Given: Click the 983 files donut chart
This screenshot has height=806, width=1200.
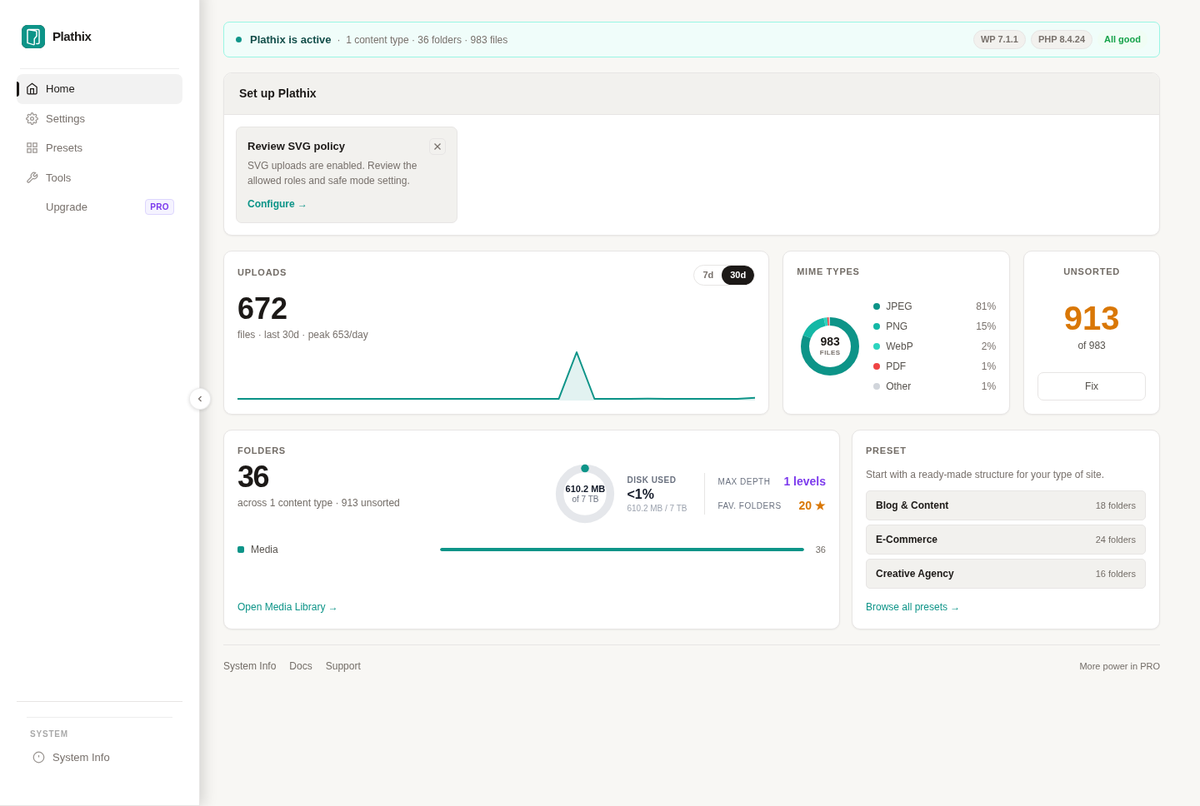Looking at the screenshot, I should [830, 346].
